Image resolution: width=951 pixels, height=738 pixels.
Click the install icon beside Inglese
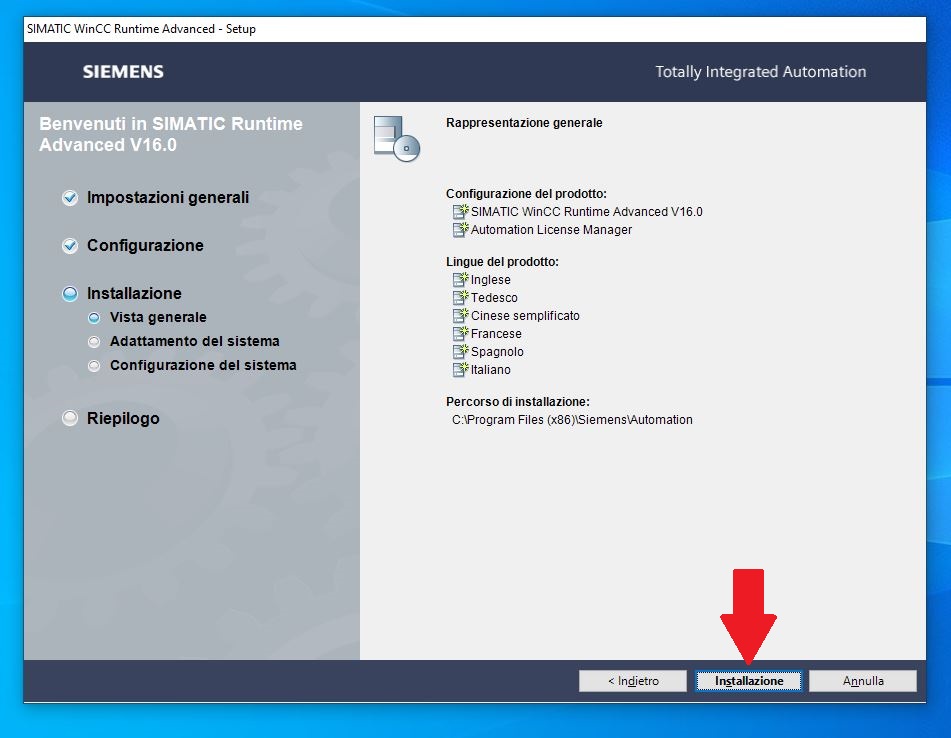click(461, 279)
